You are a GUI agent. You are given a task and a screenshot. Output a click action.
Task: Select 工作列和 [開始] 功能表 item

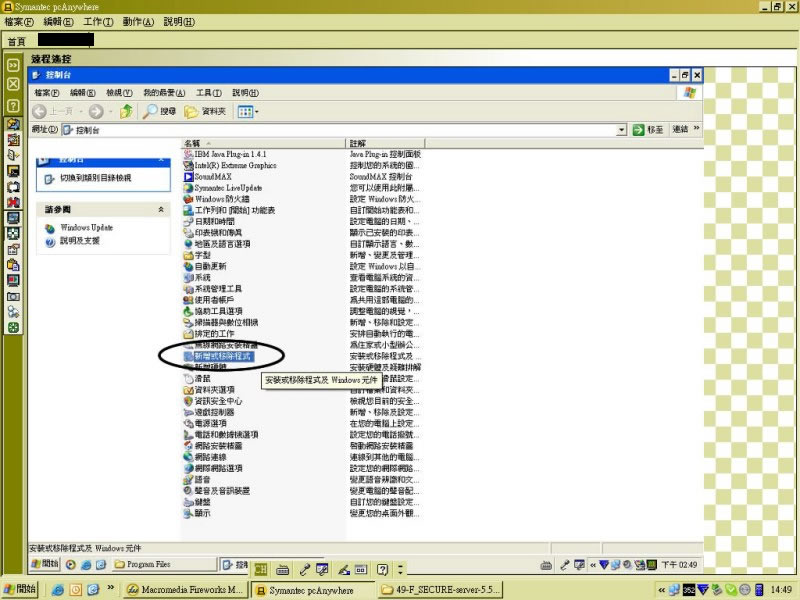coord(230,210)
